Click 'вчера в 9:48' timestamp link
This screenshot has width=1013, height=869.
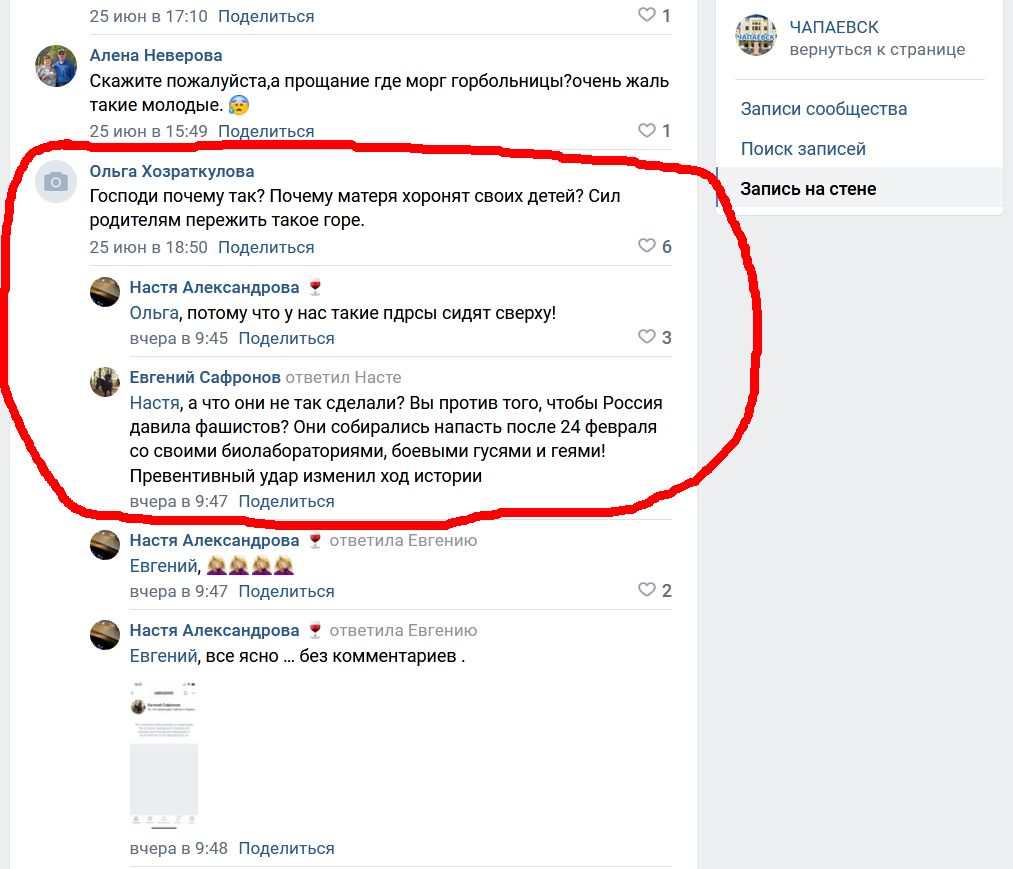coord(179,848)
